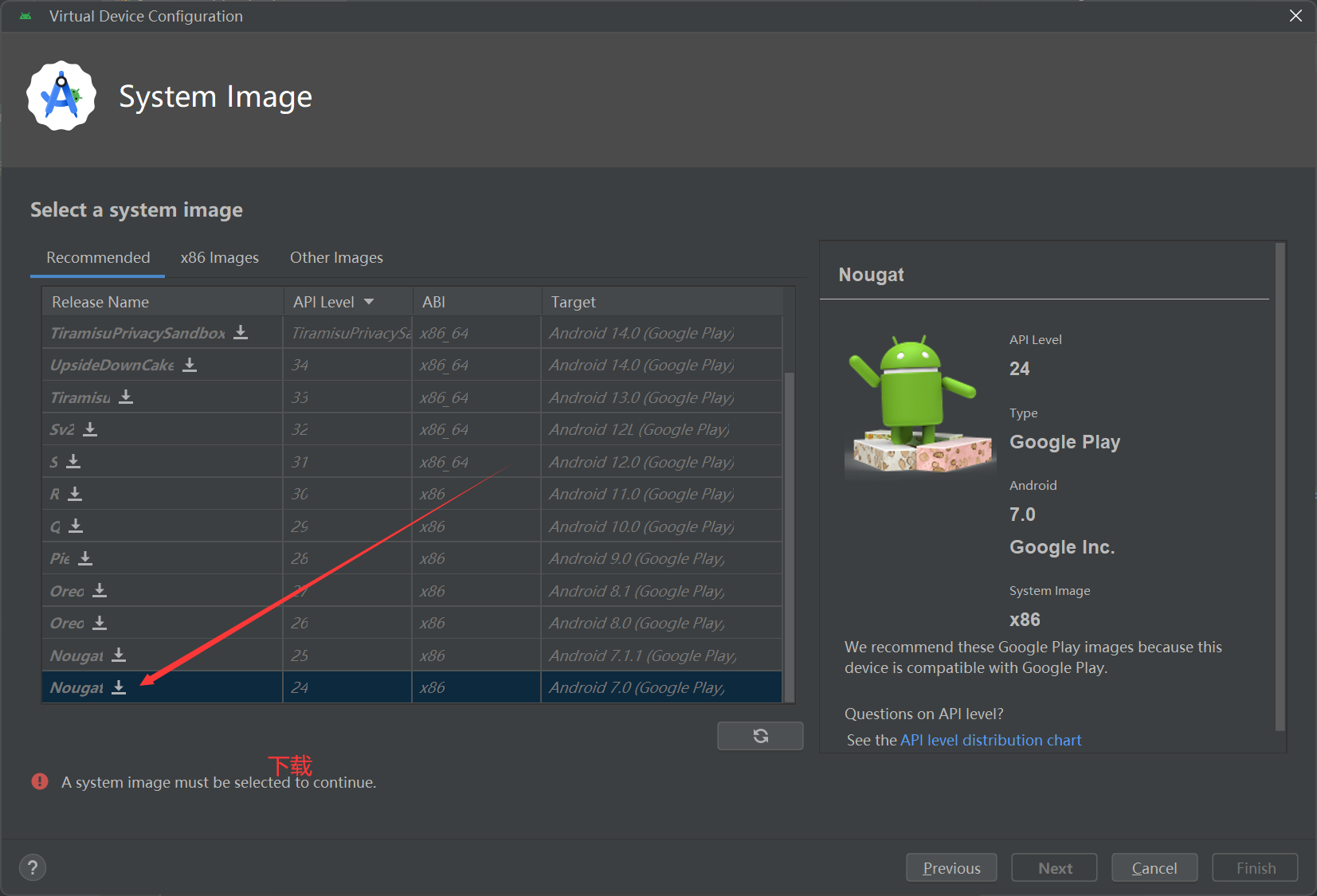Cancel the device configuration
1317x896 pixels.
[1154, 867]
